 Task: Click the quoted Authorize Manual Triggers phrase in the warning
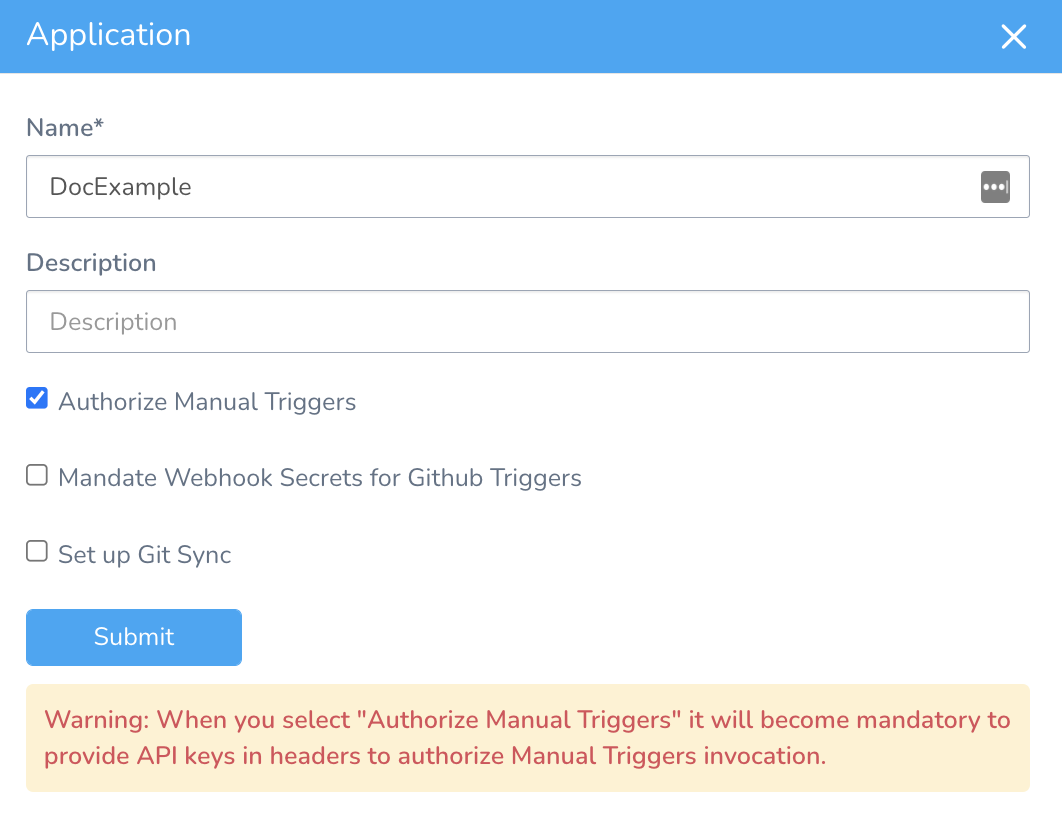(x=524, y=720)
